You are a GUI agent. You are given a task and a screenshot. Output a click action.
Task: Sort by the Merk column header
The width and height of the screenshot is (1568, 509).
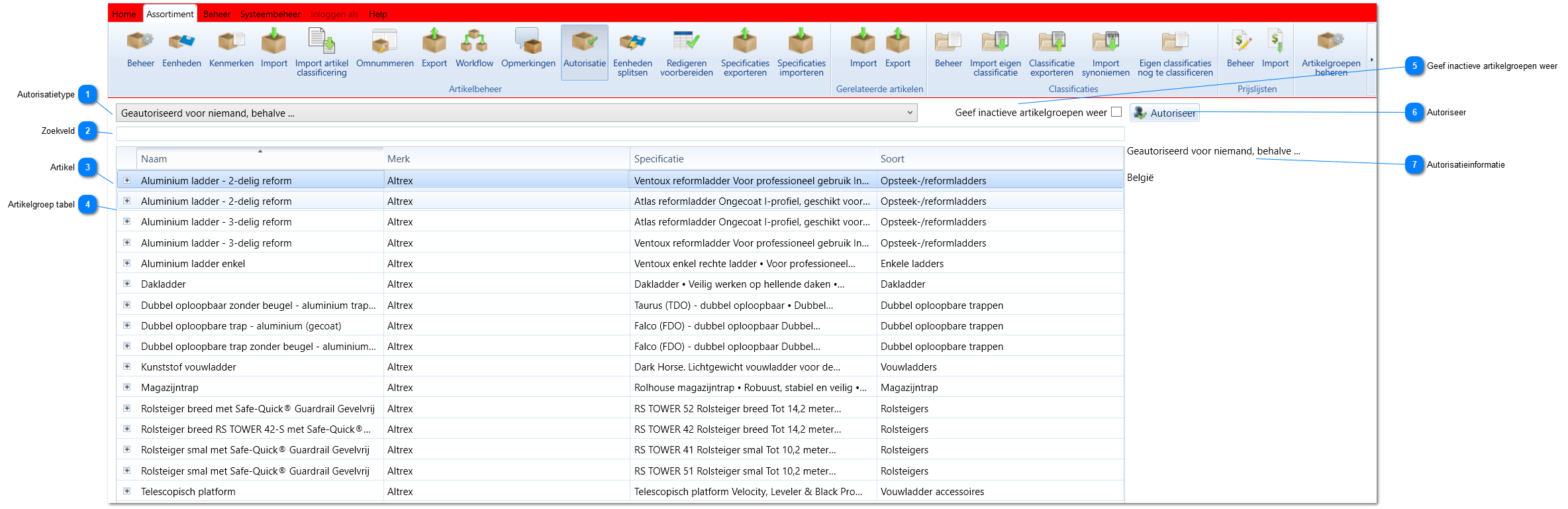point(507,158)
